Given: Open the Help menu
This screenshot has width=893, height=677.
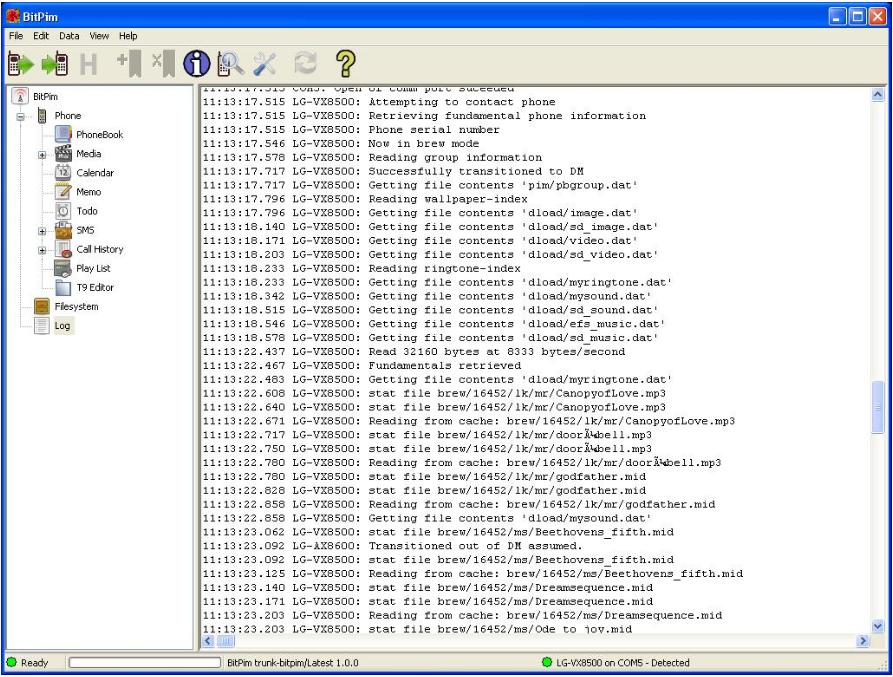Looking at the screenshot, I should tap(128, 36).
